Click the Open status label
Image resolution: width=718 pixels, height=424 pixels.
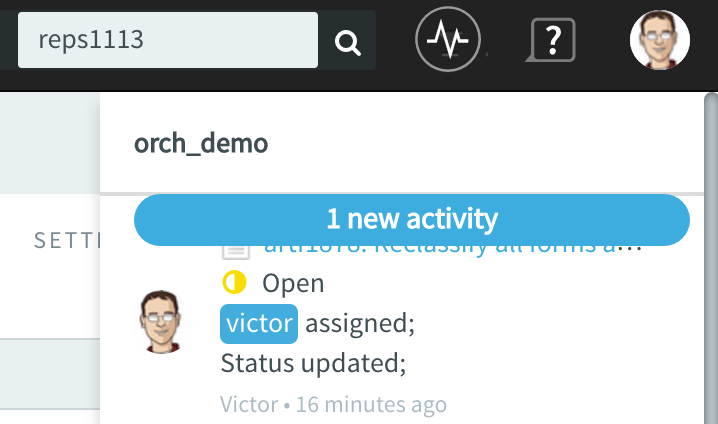(x=293, y=283)
